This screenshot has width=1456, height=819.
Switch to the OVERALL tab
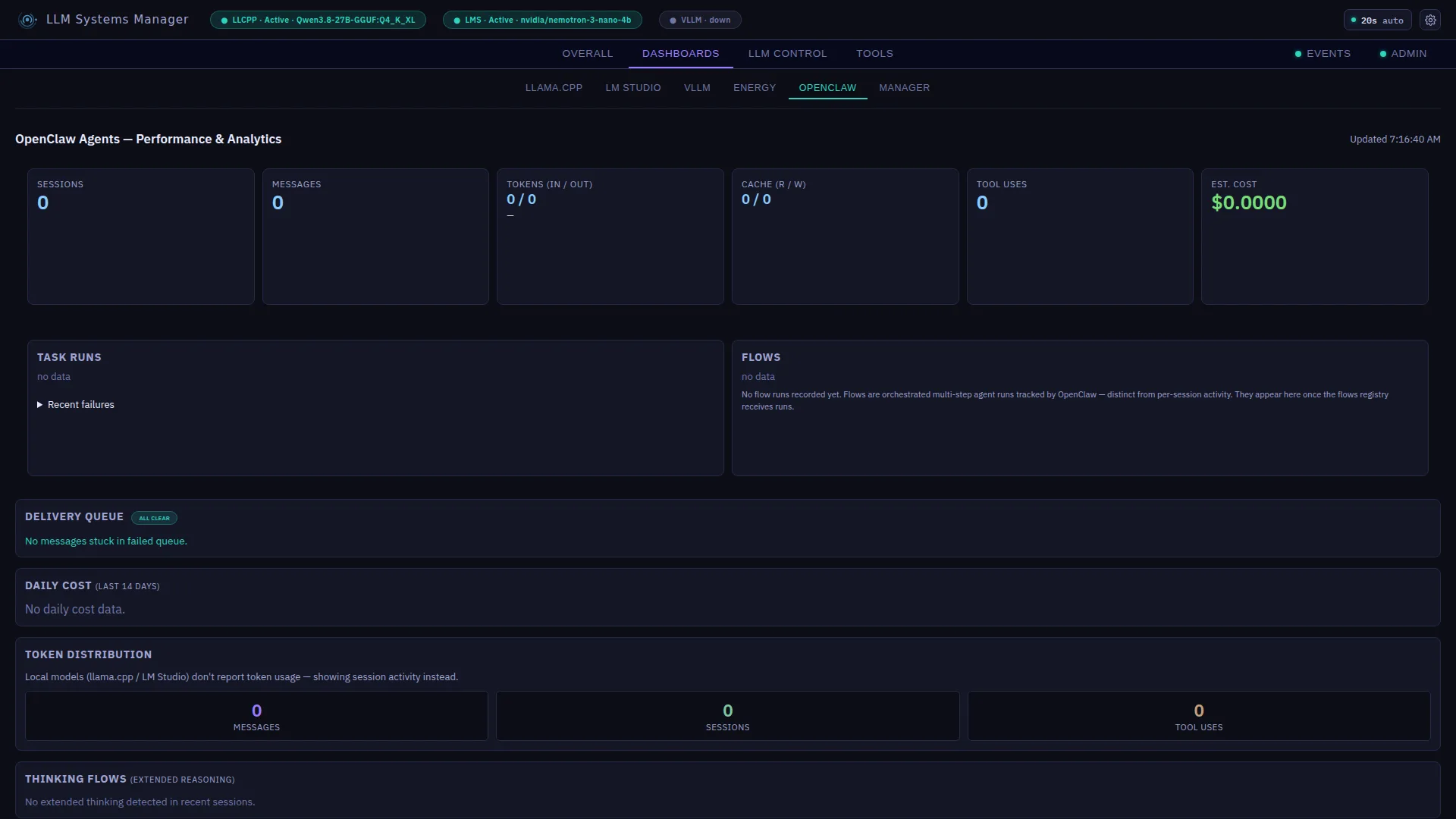(587, 54)
